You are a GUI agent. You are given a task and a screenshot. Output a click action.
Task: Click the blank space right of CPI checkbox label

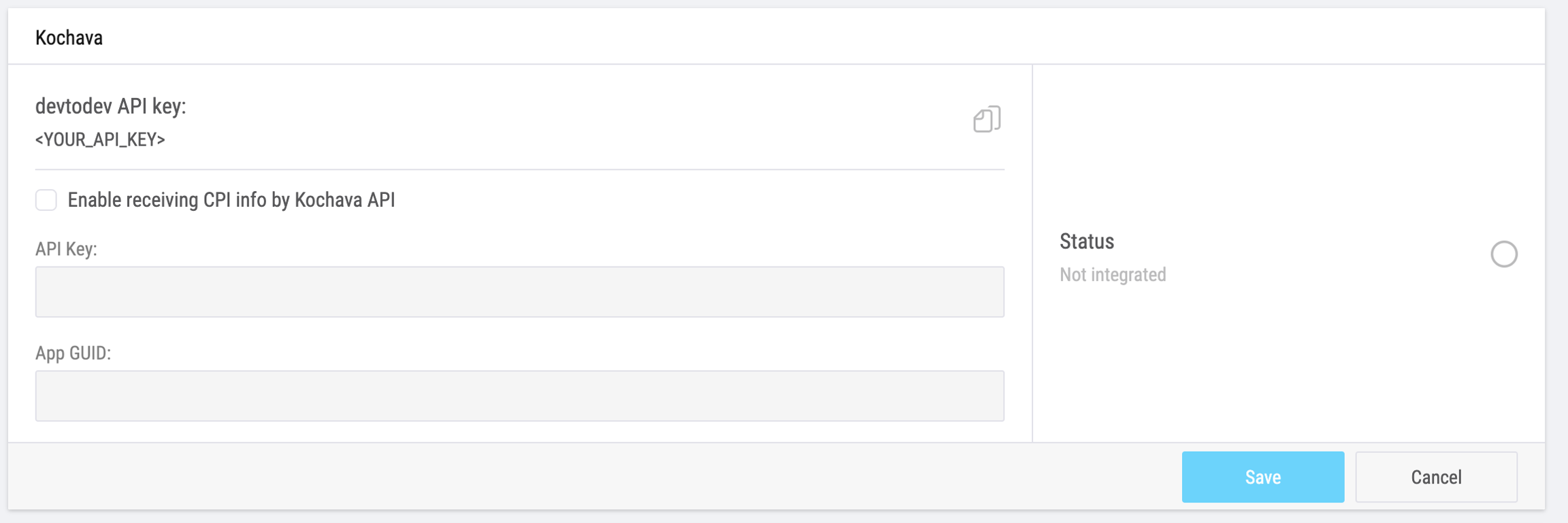tap(681, 200)
